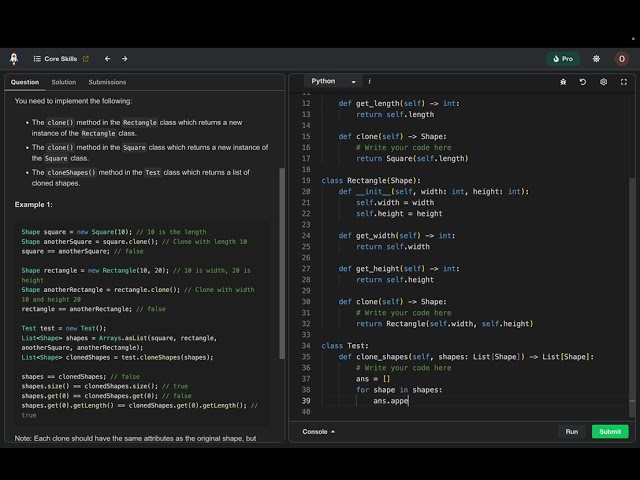Switch to the Submissions tab
This screenshot has width=640, height=480.
tap(107, 82)
